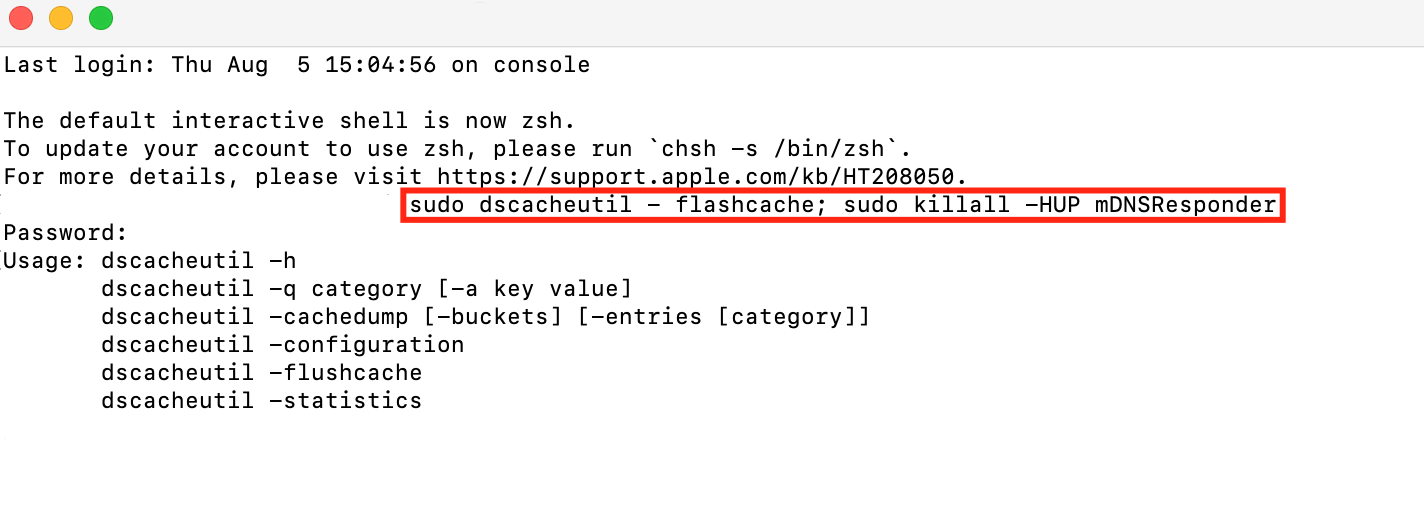
Task: Click the "dscacheutil -flushcache" usage line
Action: 261,373
